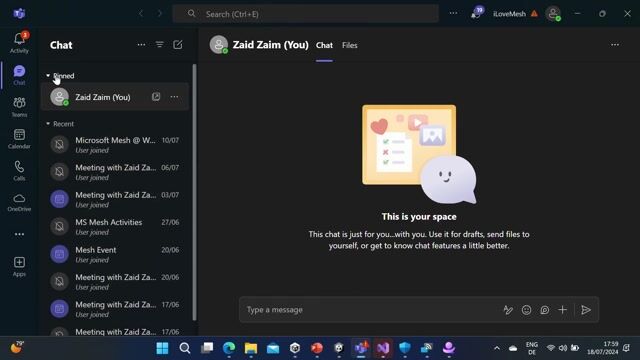The image size is (640, 360).
Task: Show more apps via sidebar ellipsis
Action: pos(19,234)
